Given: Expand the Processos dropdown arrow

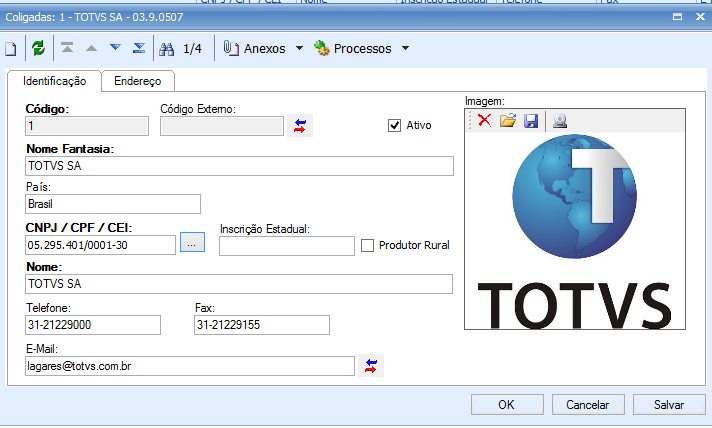Looking at the screenshot, I should pos(405,48).
